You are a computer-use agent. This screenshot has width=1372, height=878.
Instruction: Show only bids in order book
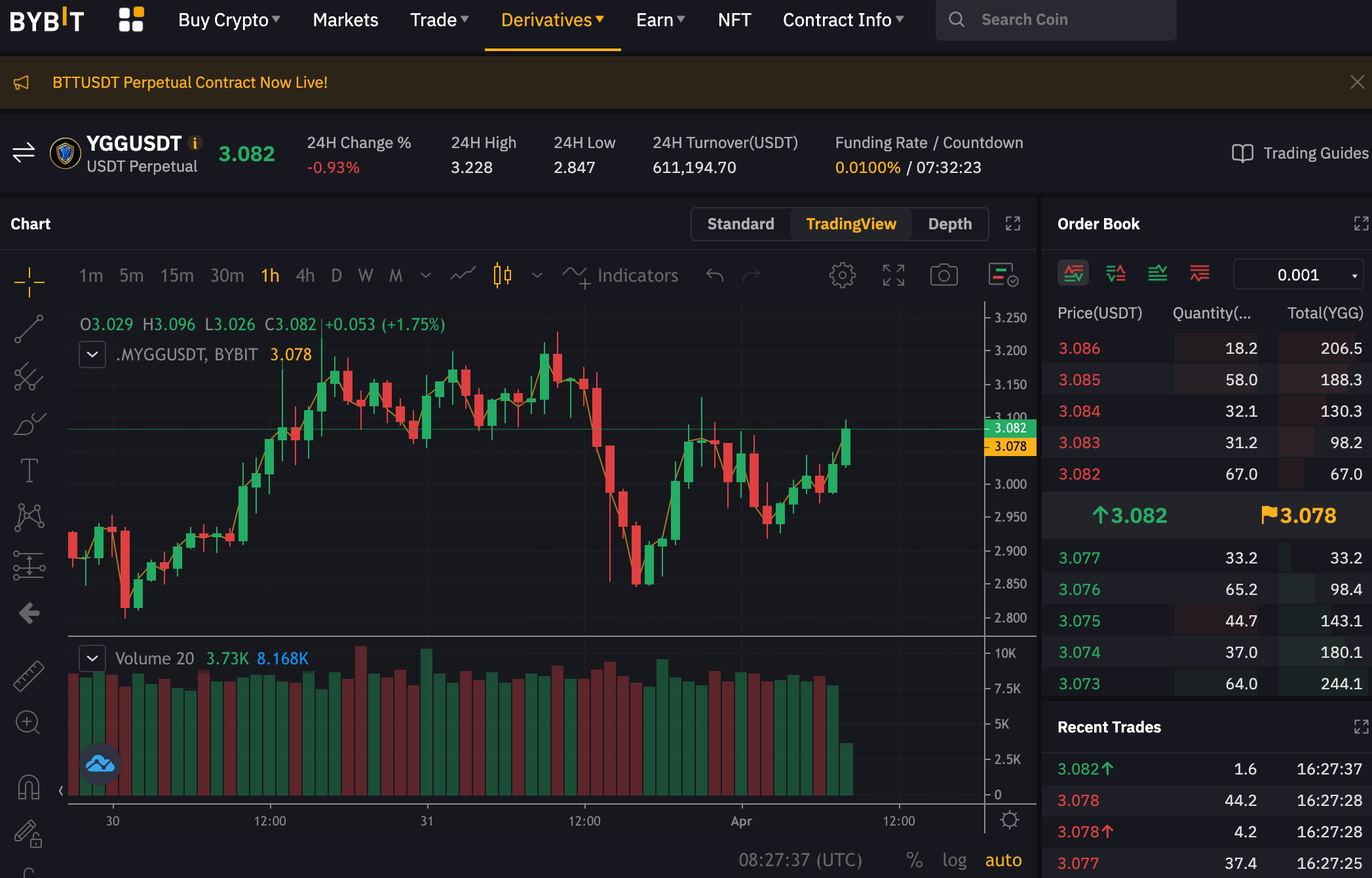[1158, 273]
